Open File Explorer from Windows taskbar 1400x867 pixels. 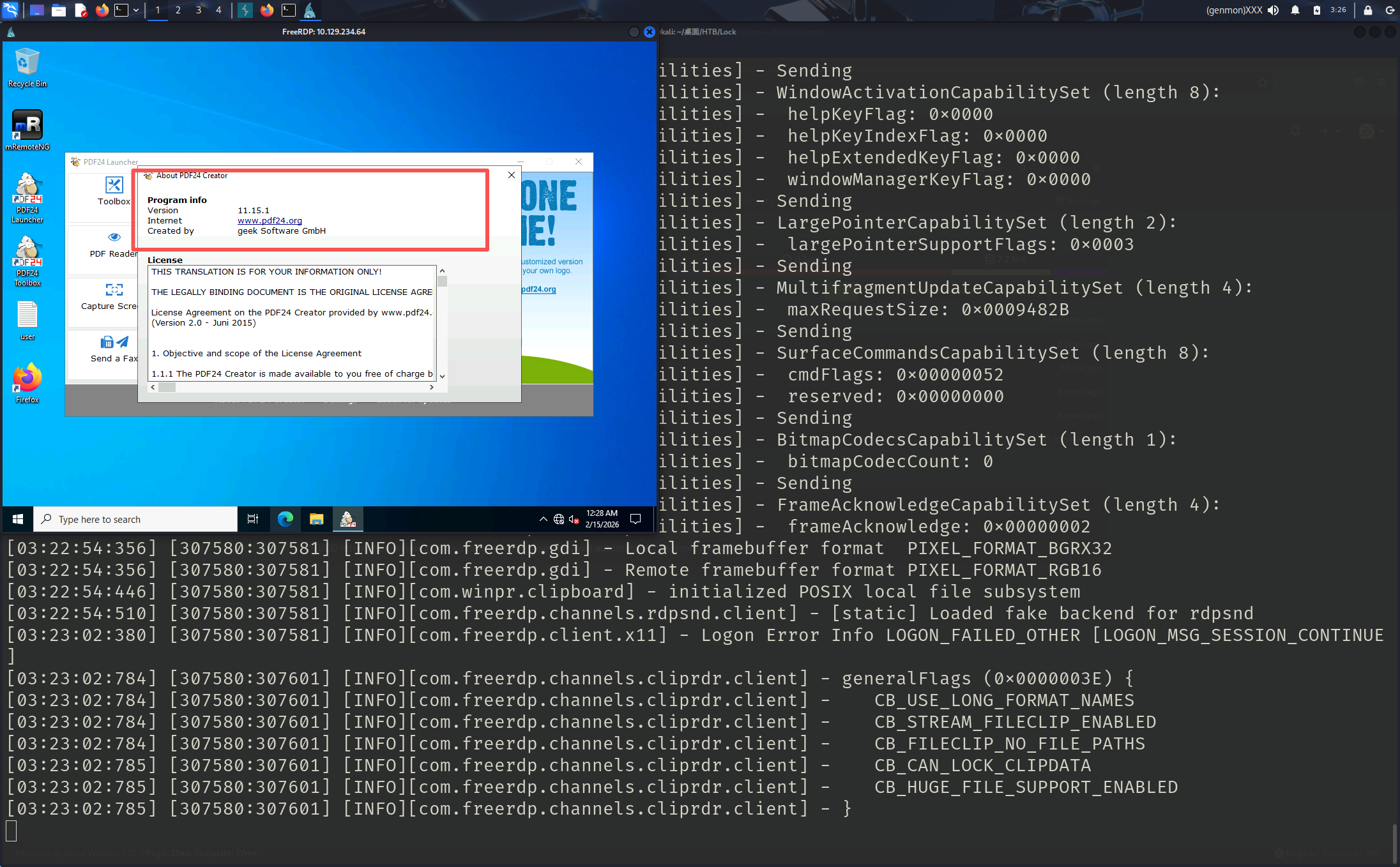[x=316, y=520]
